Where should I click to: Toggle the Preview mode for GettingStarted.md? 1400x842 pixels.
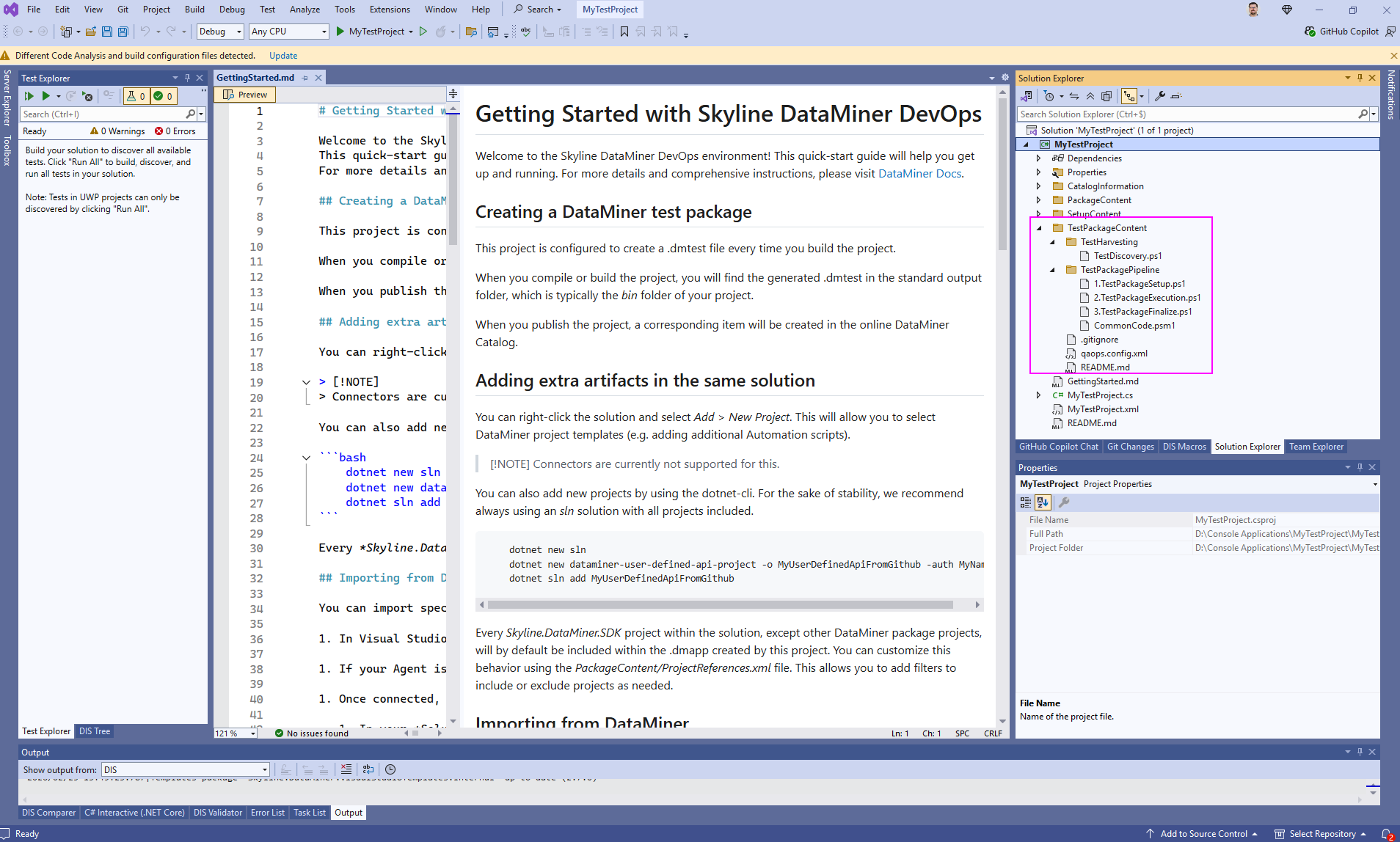click(x=244, y=94)
